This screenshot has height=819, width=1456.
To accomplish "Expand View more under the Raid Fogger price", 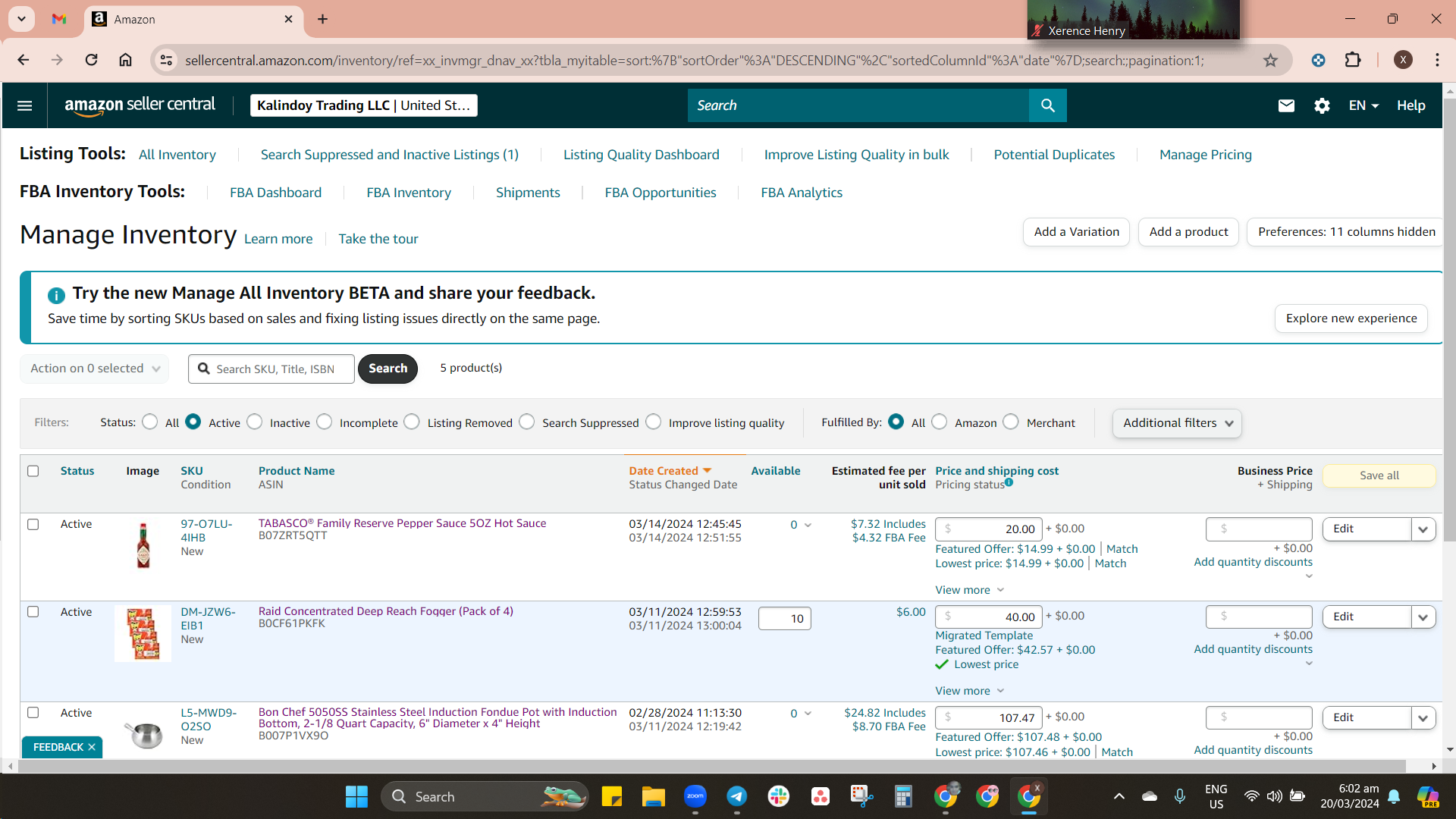I will pos(970,691).
